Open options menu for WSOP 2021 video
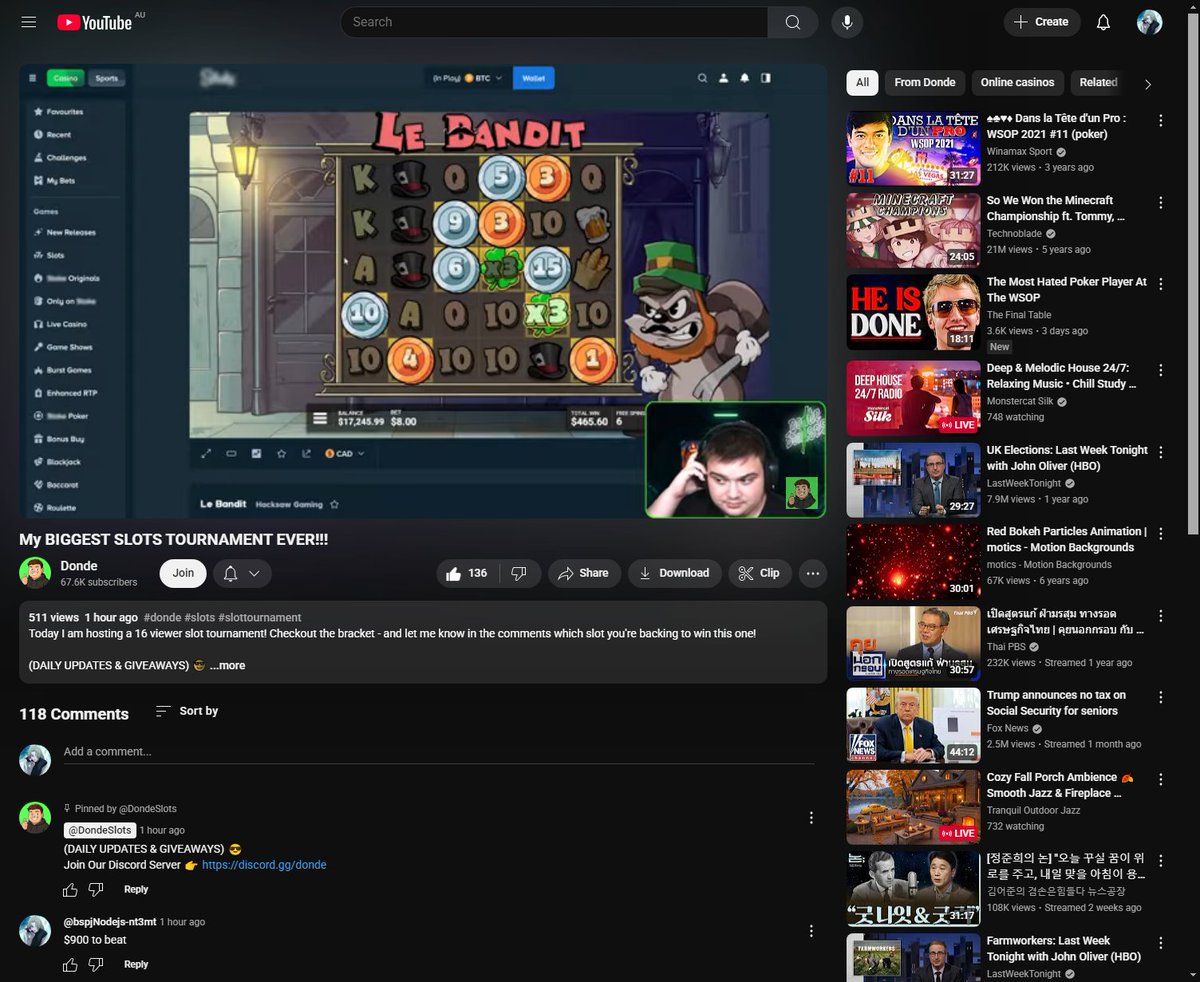Screen dimensions: 1200x982 tap(1160, 120)
